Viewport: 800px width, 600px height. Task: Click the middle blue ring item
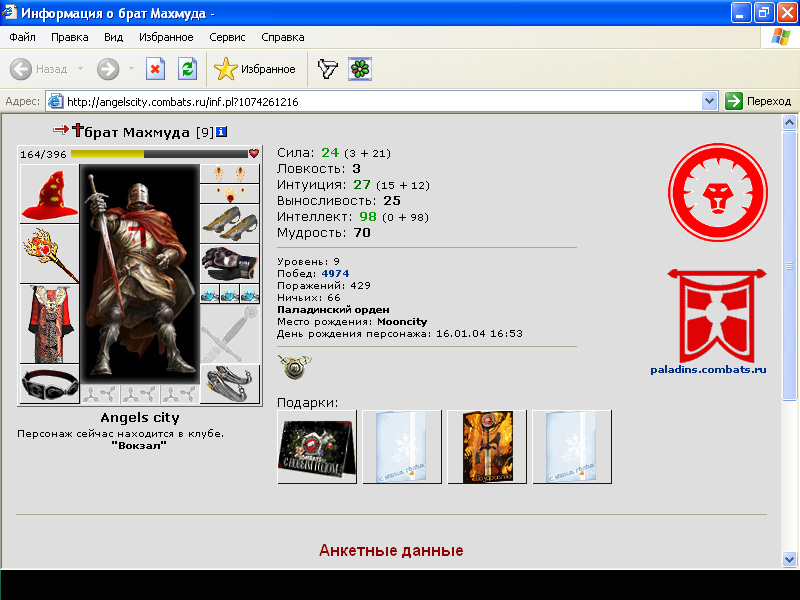pyautogui.click(x=230, y=294)
